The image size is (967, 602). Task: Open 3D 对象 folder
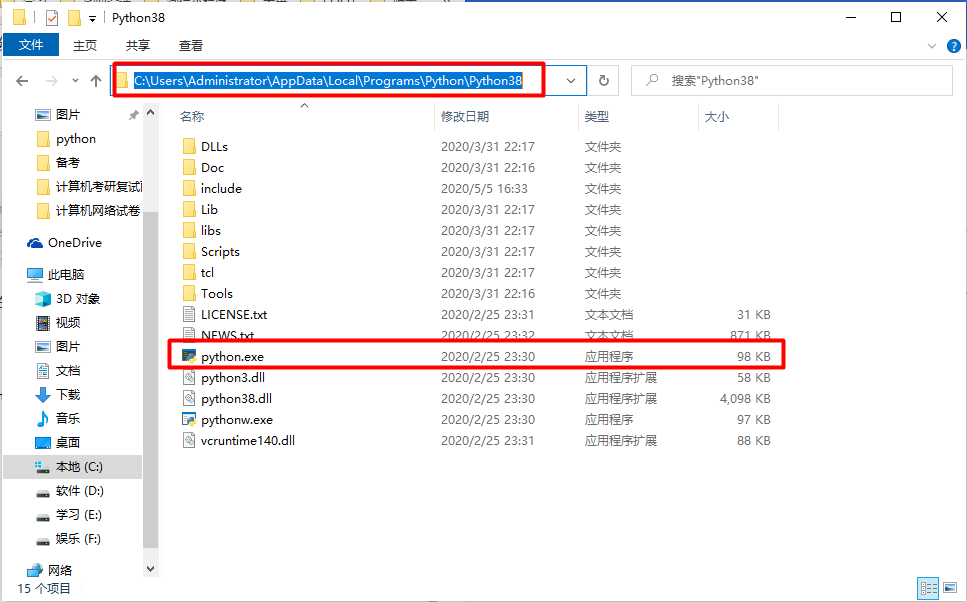tap(78, 299)
